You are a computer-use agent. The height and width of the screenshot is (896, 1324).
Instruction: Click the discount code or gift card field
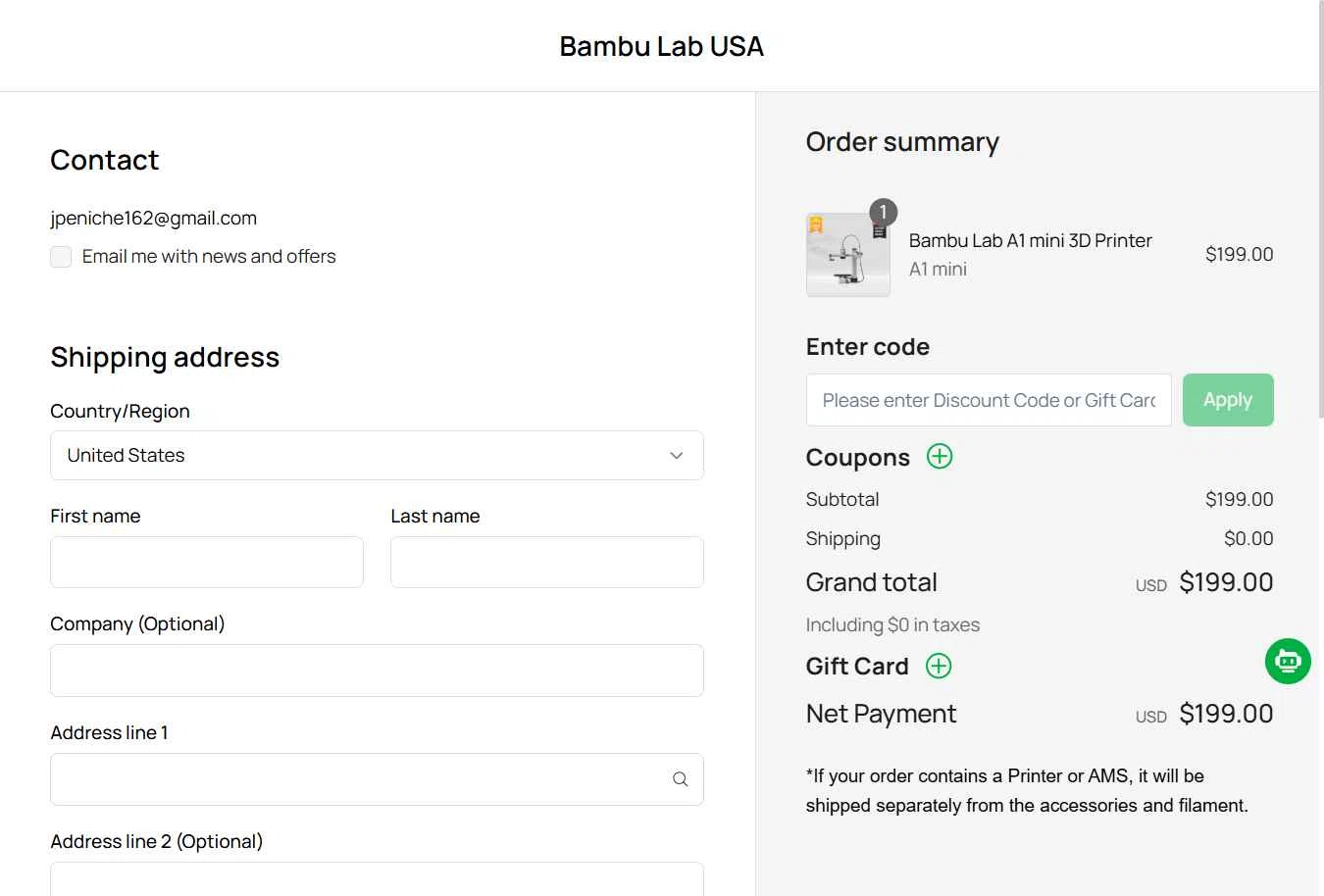tap(989, 400)
